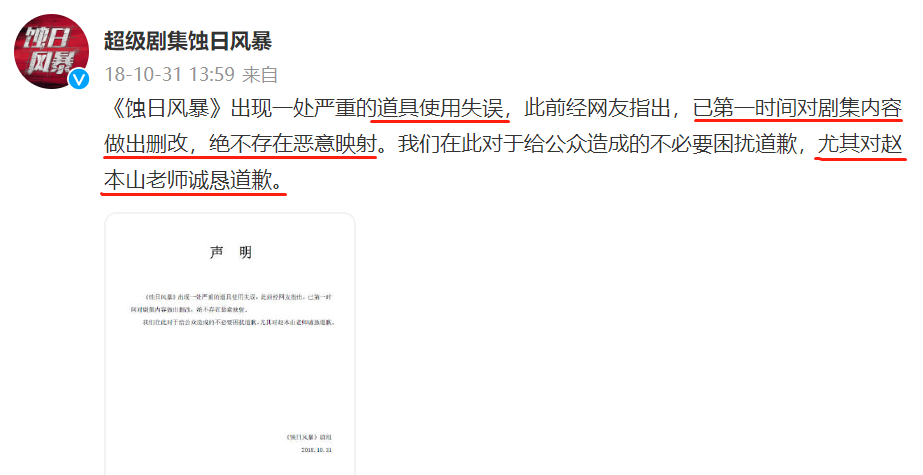This screenshot has width=923, height=475.
Task: Click the 声明 heading inside the image
Action: coord(231,253)
